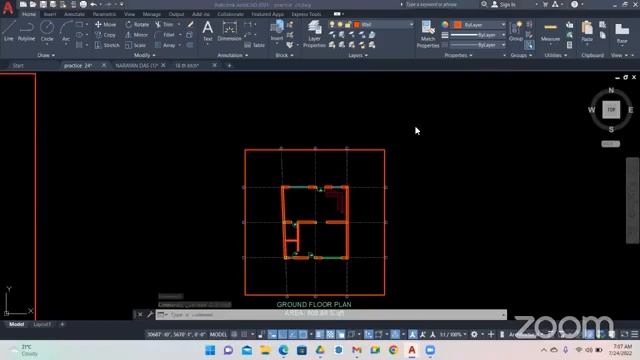The image size is (640, 360).
Task: Open the Insert block tool
Action: 277,31
